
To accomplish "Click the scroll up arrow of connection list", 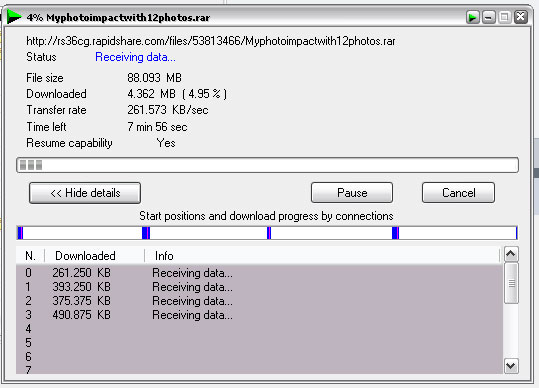I will (x=511, y=254).
